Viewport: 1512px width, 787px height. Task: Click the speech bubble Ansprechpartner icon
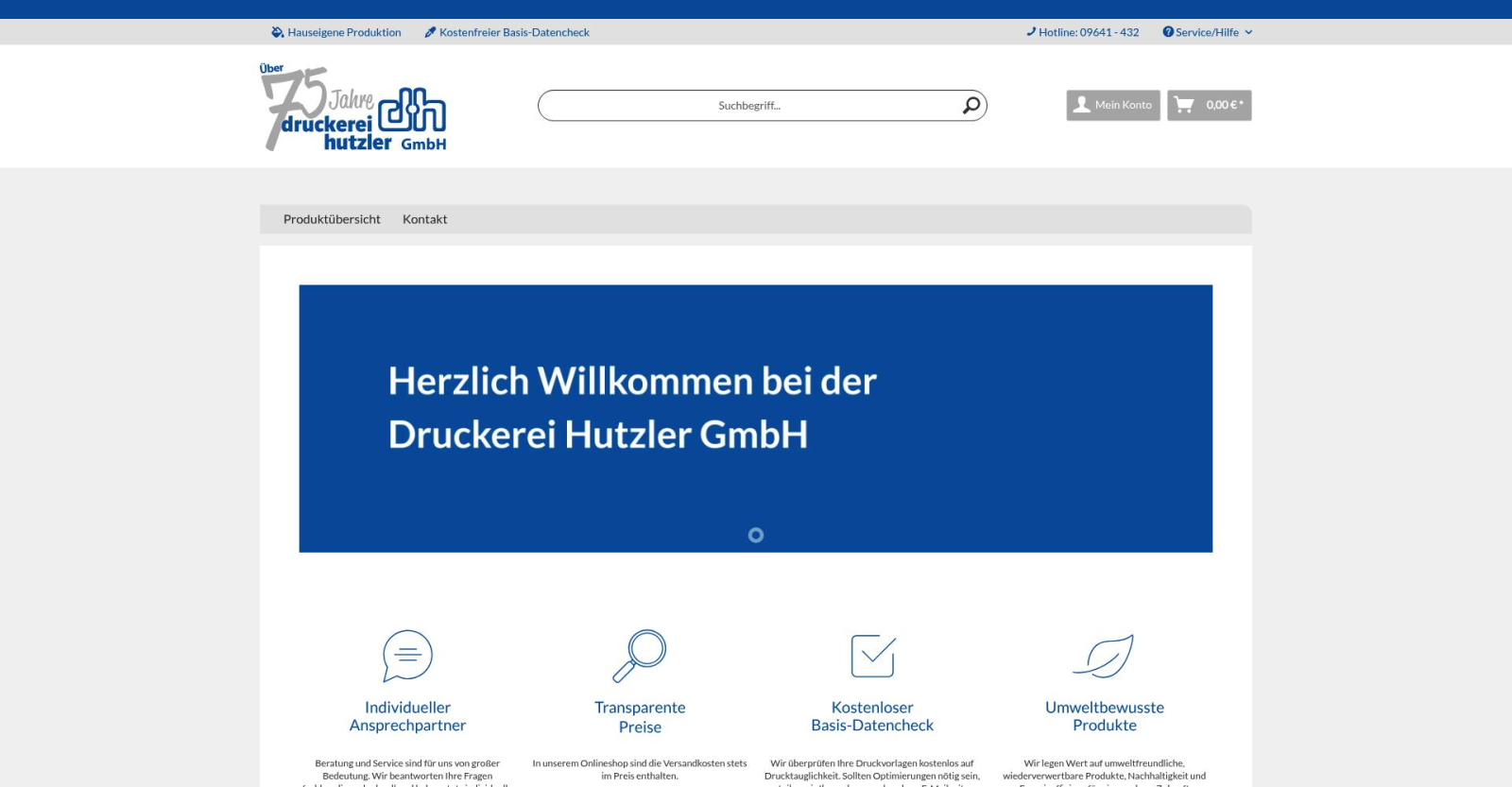click(407, 656)
